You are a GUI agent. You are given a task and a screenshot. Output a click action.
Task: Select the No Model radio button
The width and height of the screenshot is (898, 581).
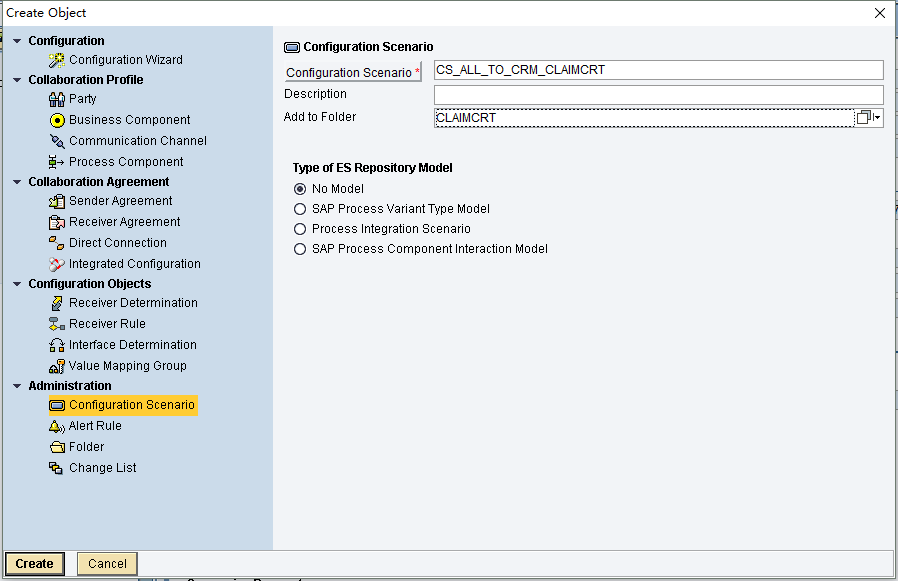click(x=300, y=189)
